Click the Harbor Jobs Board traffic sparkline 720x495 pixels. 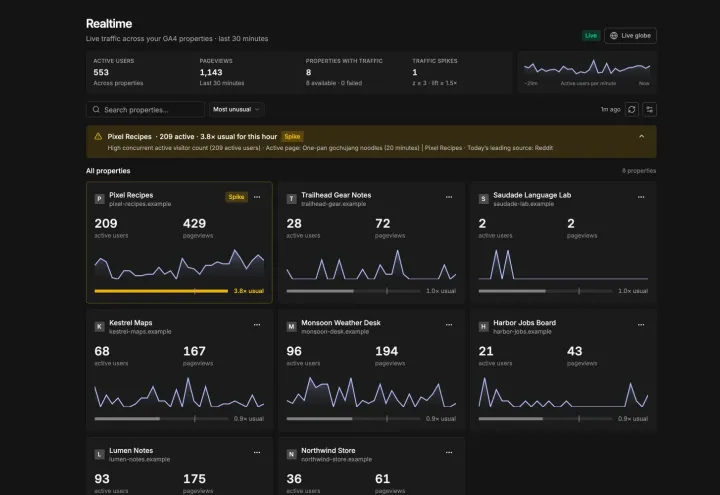[563, 392]
